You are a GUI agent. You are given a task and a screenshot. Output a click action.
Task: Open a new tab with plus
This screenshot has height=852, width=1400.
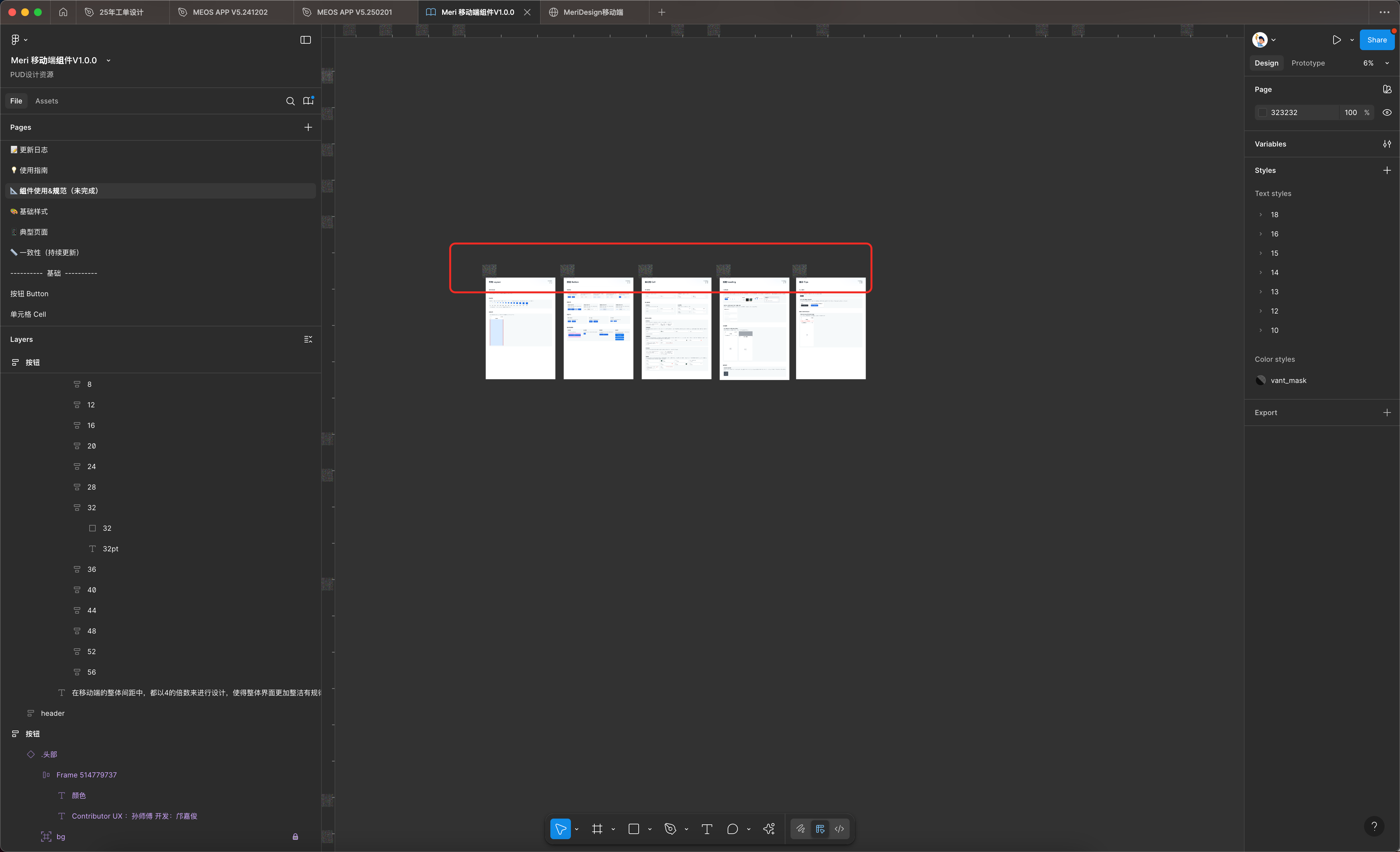point(661,12)
